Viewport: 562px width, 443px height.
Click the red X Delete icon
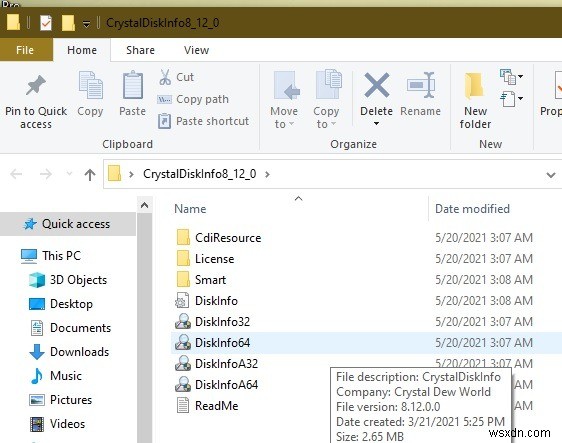tap(376, 85)
